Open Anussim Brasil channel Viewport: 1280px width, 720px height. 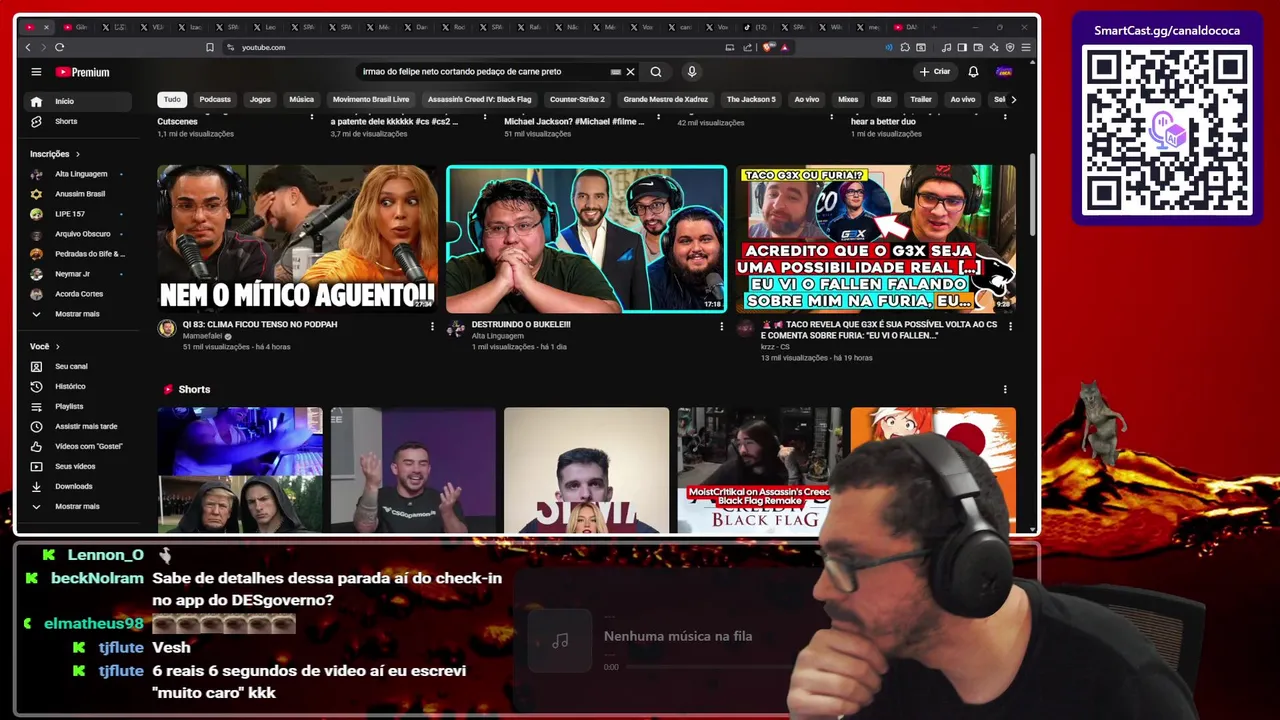[x=78, y=194]
